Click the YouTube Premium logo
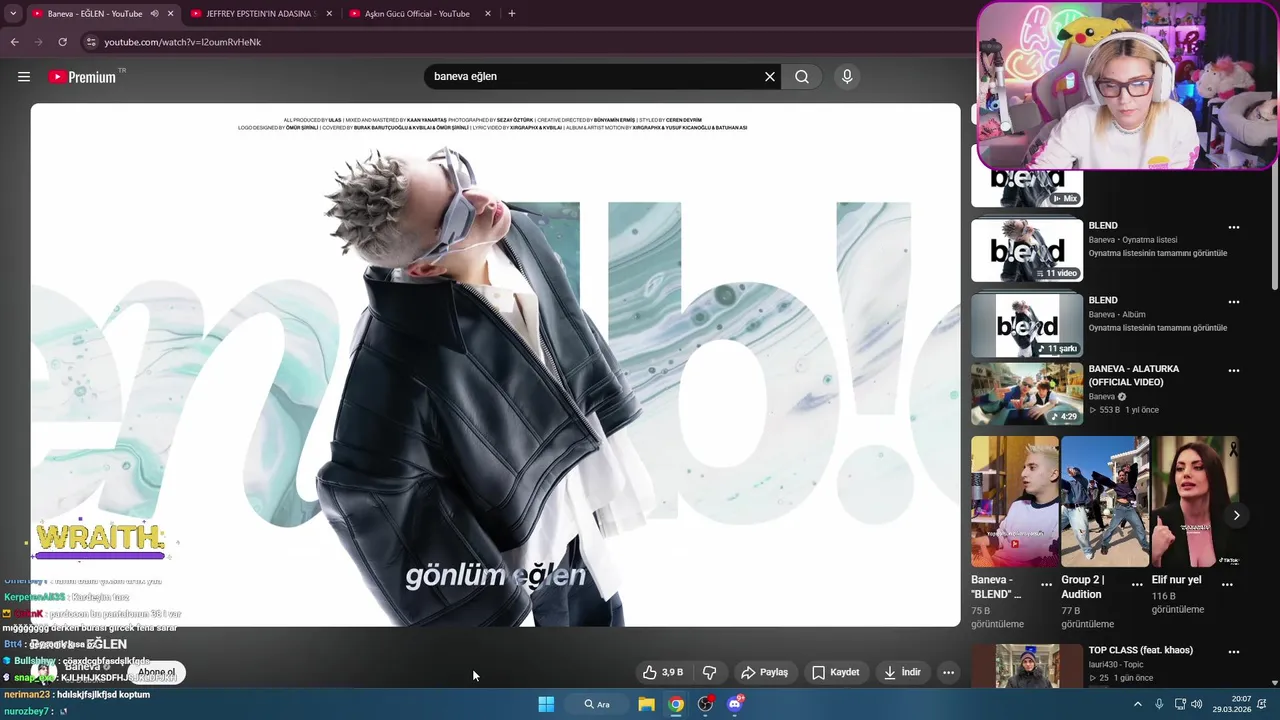Image resolution: width=1280 pixels, height=720 pixels. coord(83,77)
